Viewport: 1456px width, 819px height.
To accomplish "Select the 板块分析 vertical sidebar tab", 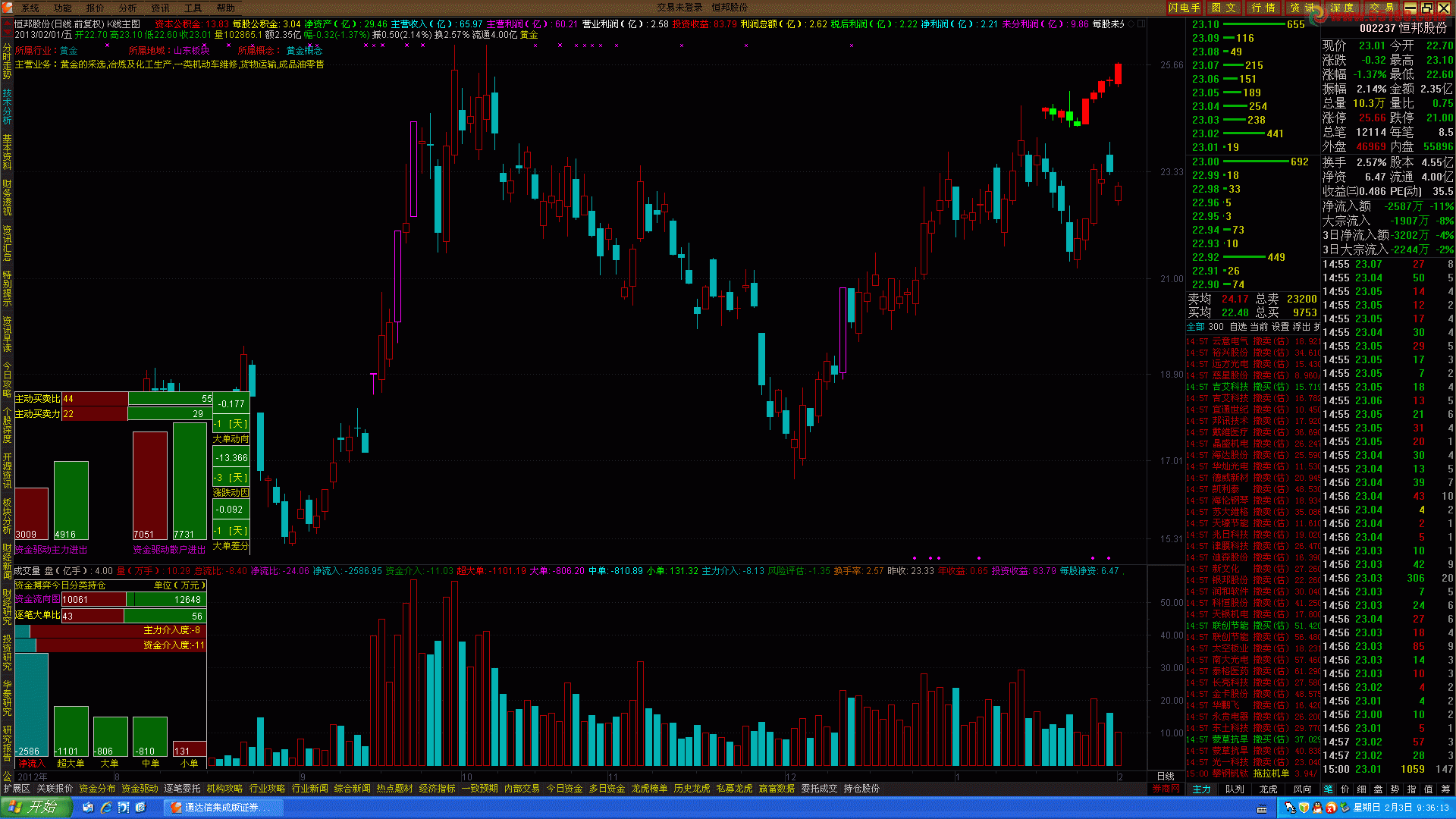I will click(7, 516).
